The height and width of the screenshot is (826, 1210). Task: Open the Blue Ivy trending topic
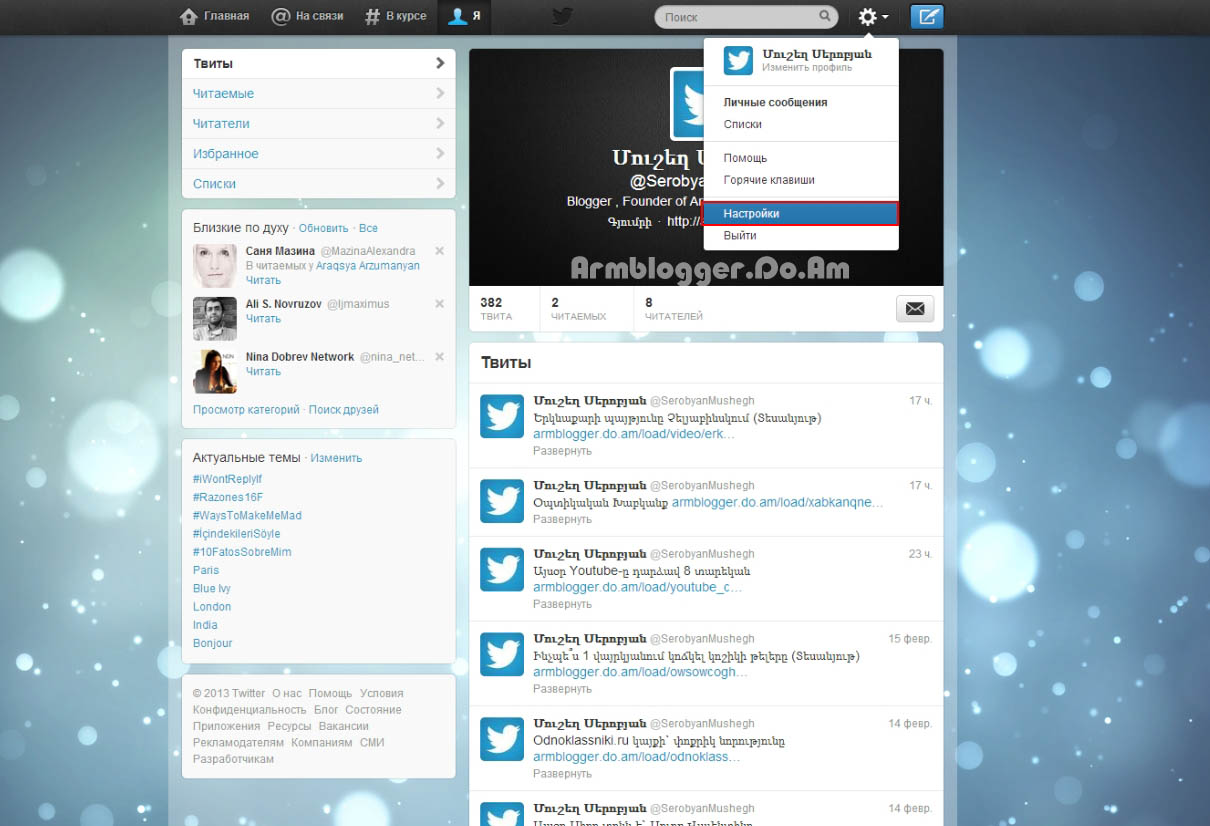coord(212,588)
